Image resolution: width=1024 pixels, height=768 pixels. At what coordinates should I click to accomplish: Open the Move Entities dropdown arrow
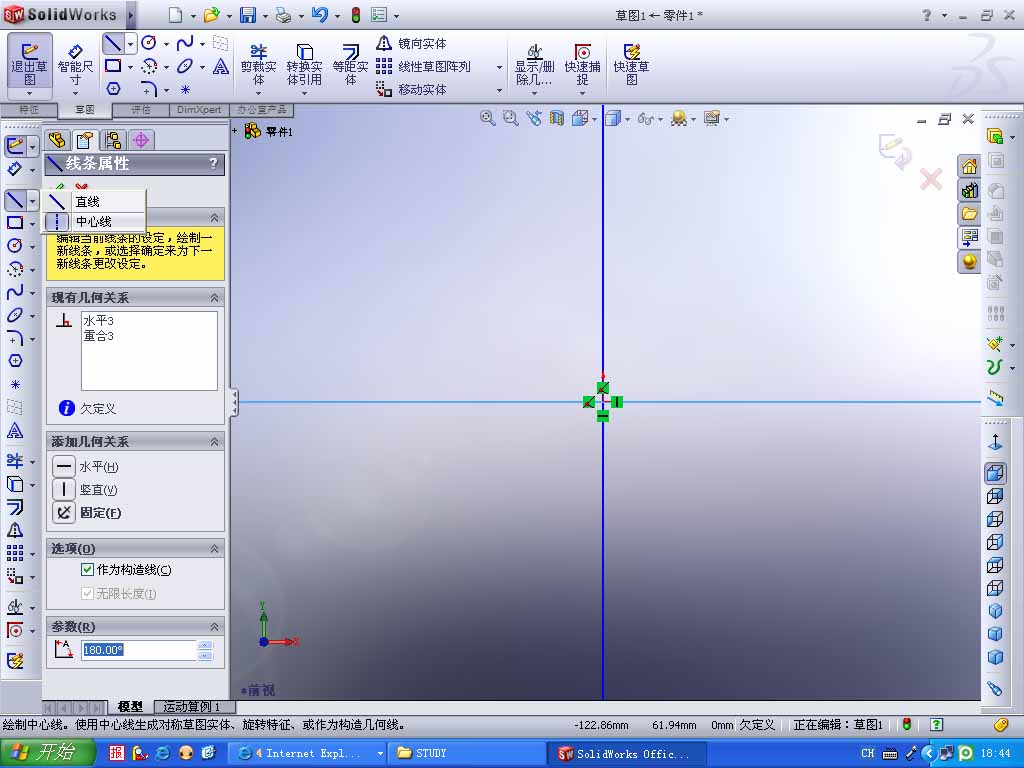[499, 89]
